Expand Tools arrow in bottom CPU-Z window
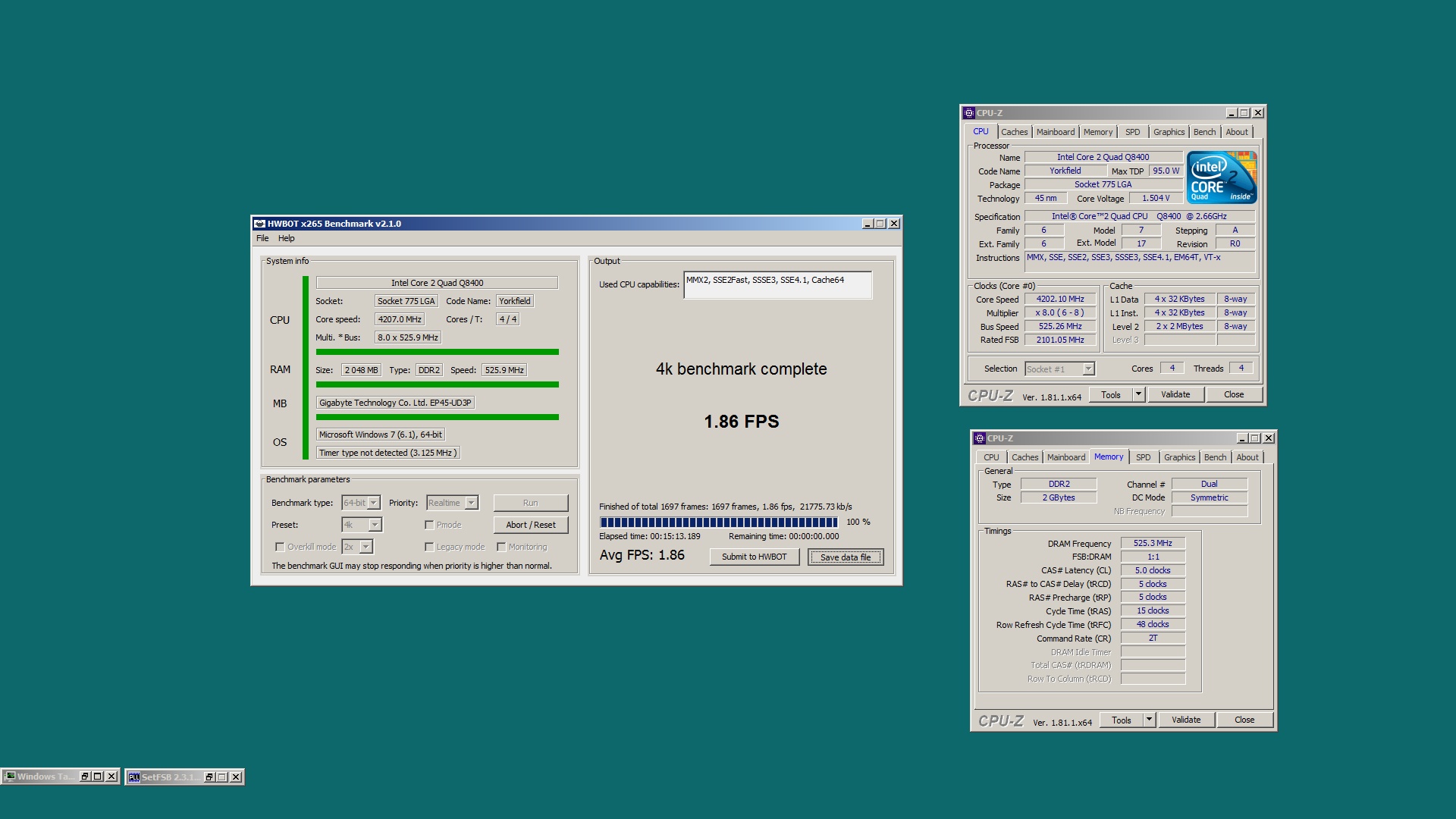This screenshot has height=819, width=1456. [1149, 720]
